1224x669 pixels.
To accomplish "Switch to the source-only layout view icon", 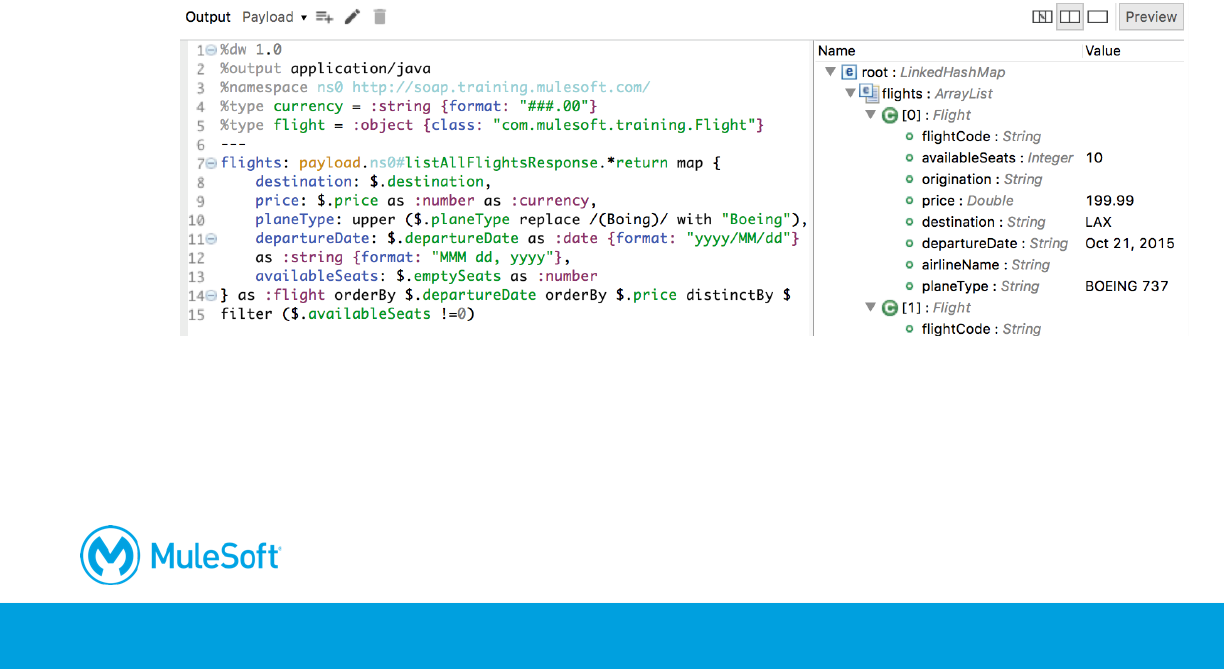I will click(1043, 17).
